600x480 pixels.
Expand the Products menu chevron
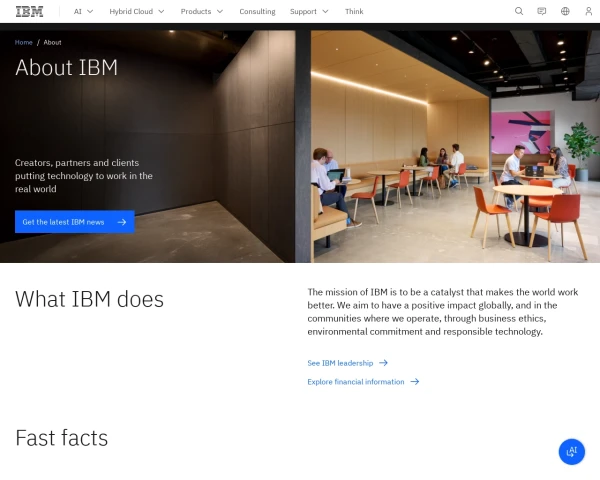220,11
